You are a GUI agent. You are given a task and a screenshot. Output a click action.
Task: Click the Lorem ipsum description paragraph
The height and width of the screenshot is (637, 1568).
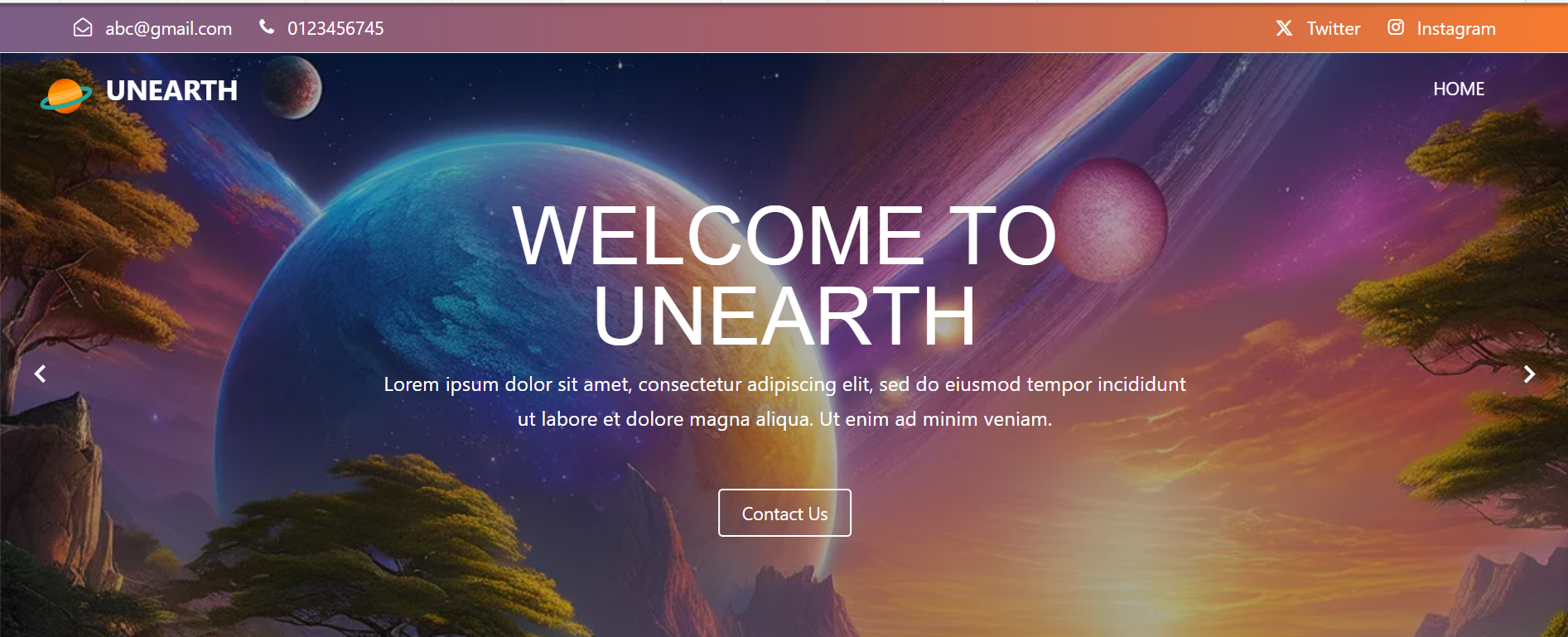(784, 402)
